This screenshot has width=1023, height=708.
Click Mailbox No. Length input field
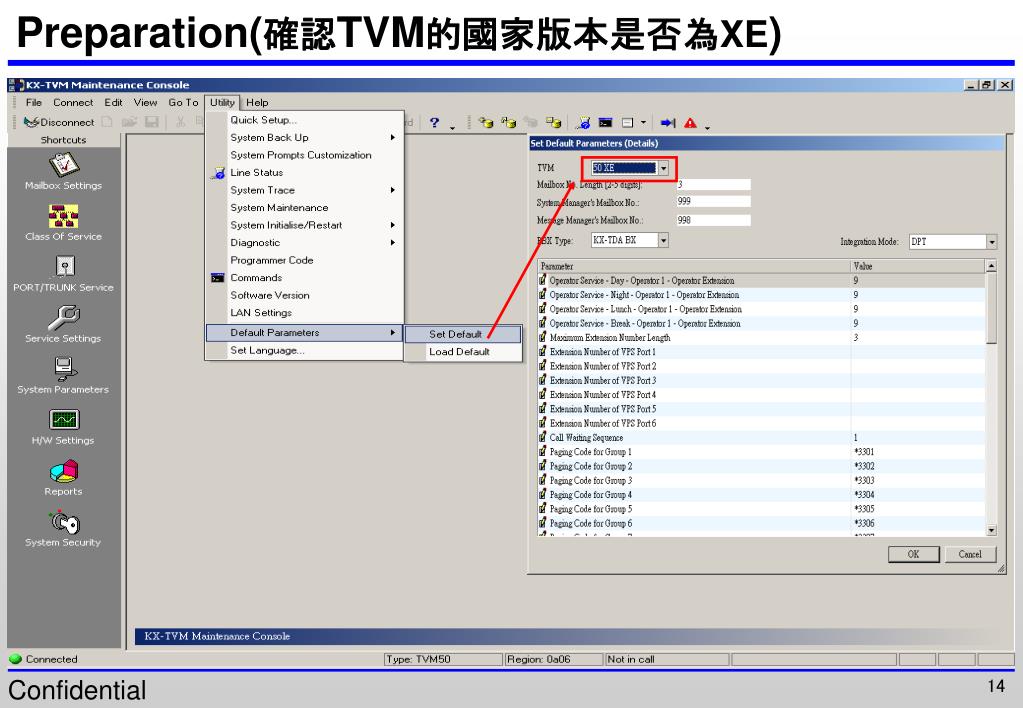pos(713,185)
